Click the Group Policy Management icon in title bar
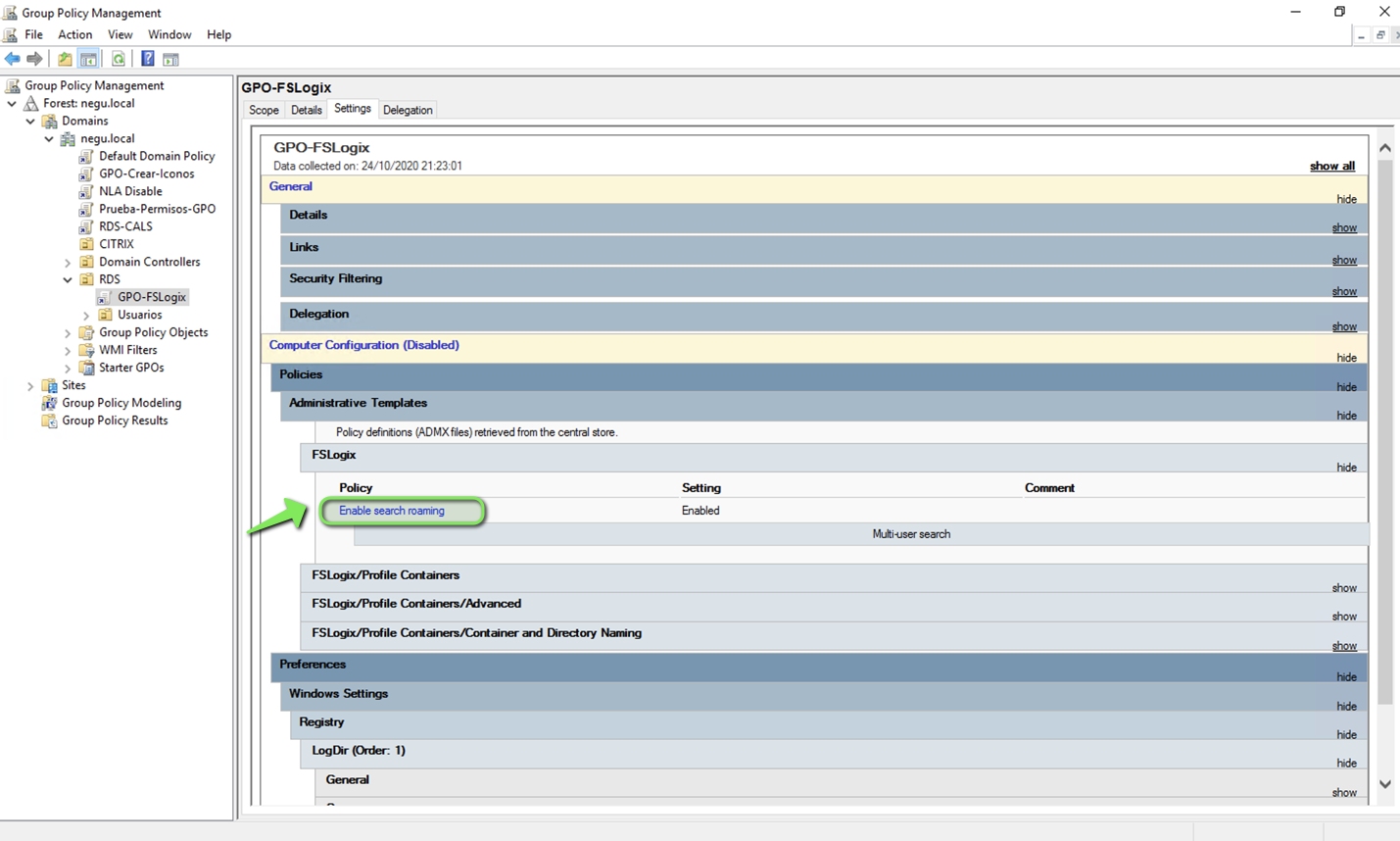 pyautogui.click(x=10, y=12)
